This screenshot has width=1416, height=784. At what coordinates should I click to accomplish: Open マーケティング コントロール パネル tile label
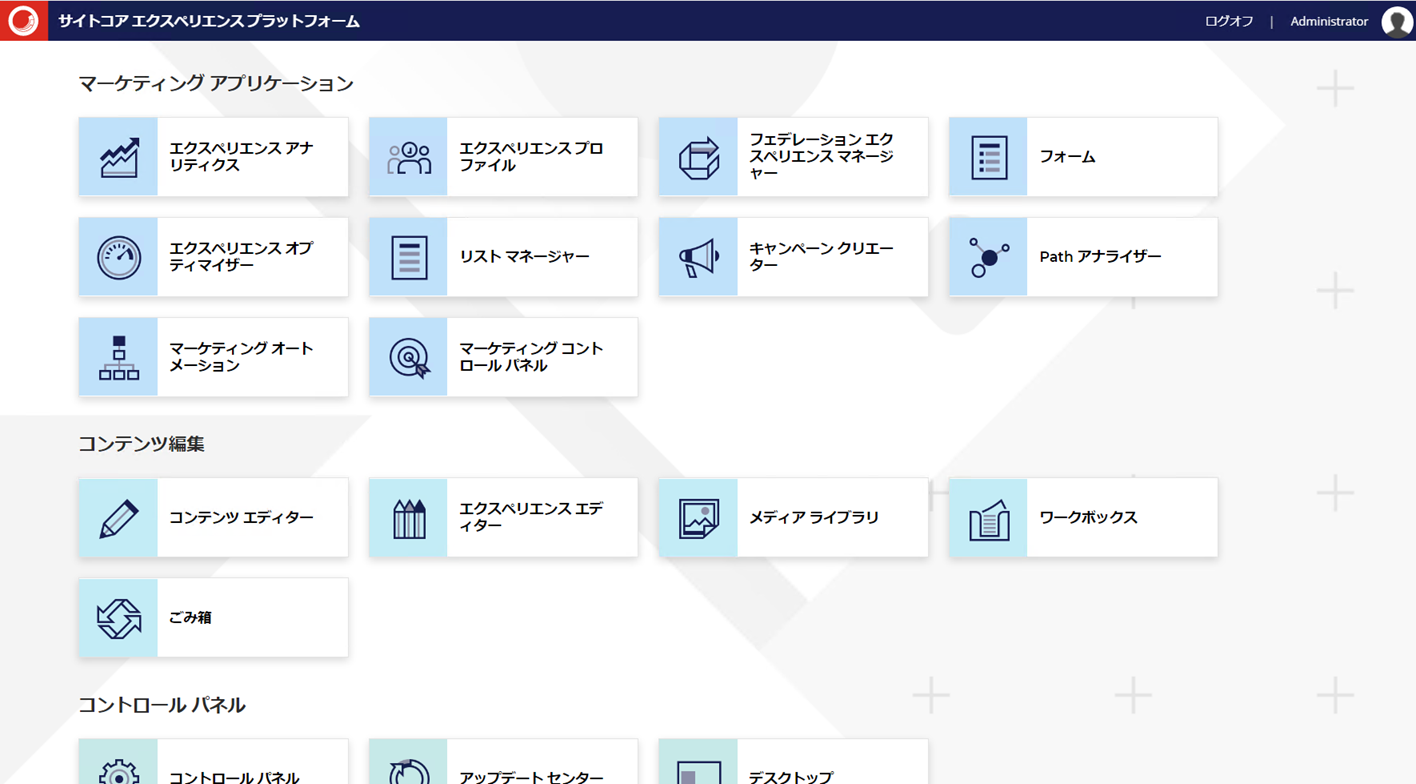pyautogui.click(x=531, y=357)
